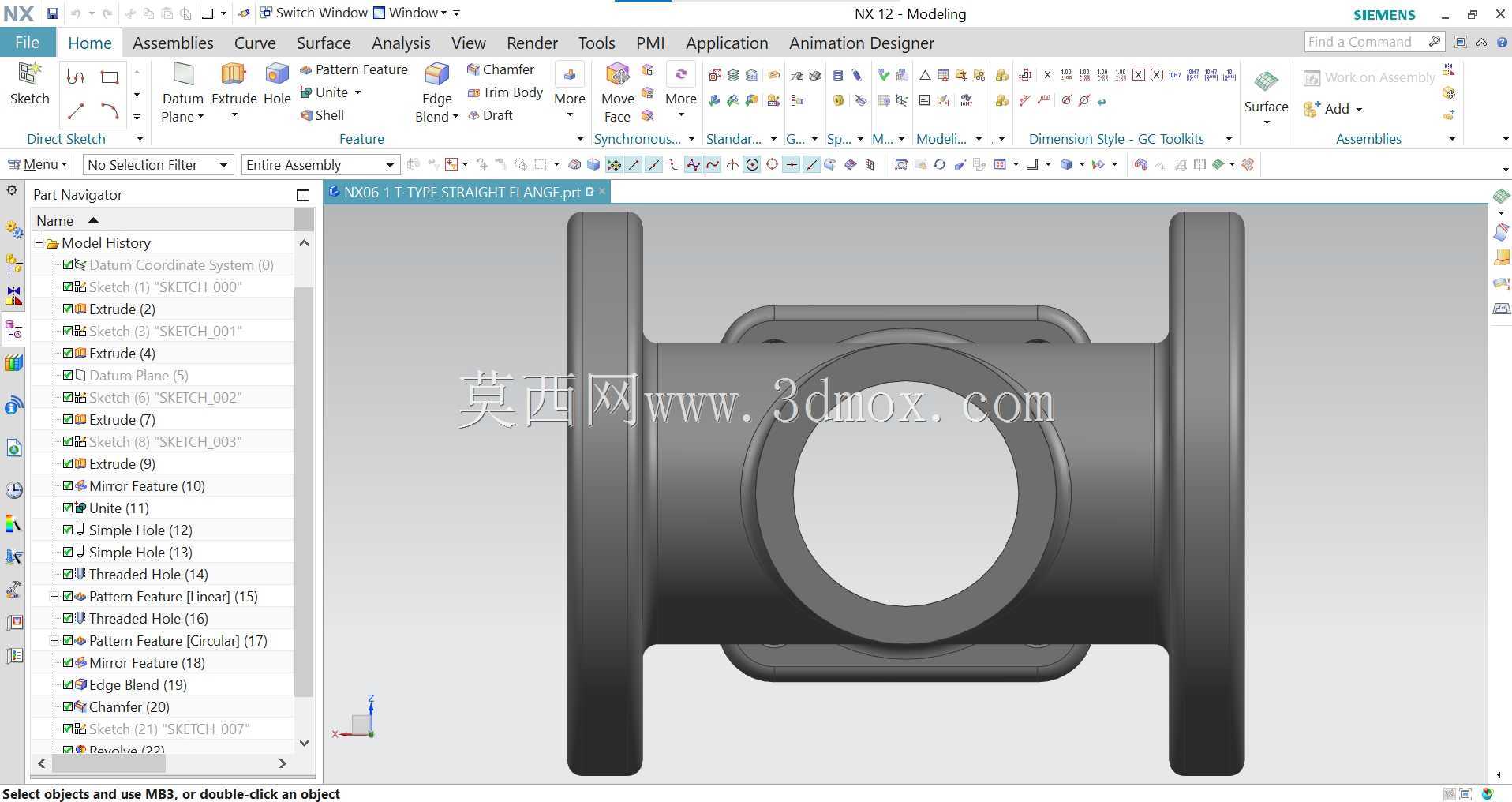Image resolution: width=1512 pixels, height=802 pixels.
Task: Select the Draft feature tool
Action: click(490, 115)
